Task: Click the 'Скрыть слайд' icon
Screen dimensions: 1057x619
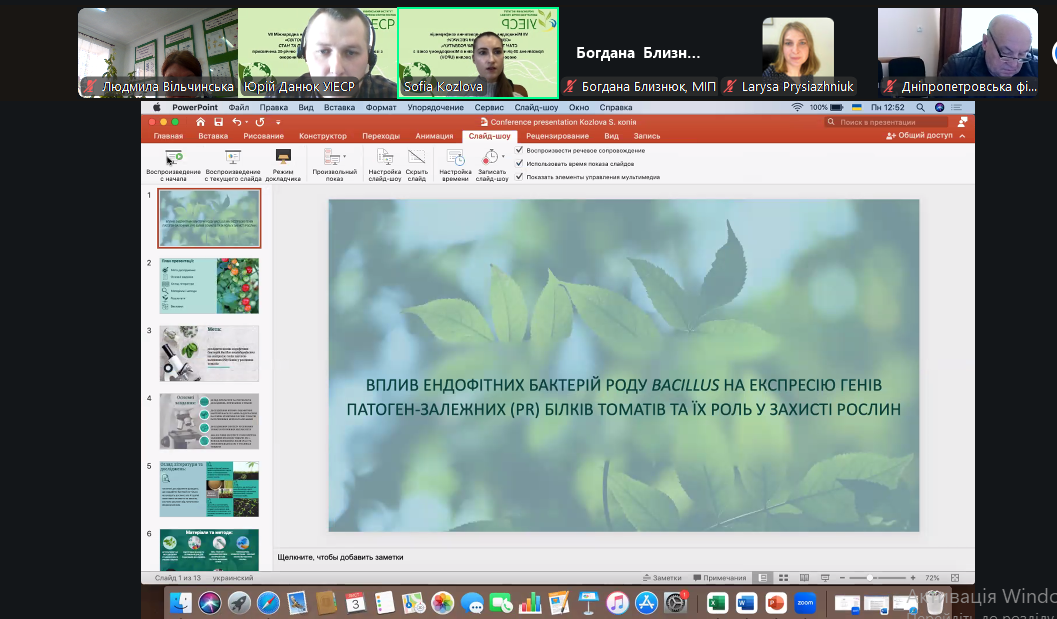Action: (x=417, y=157)
